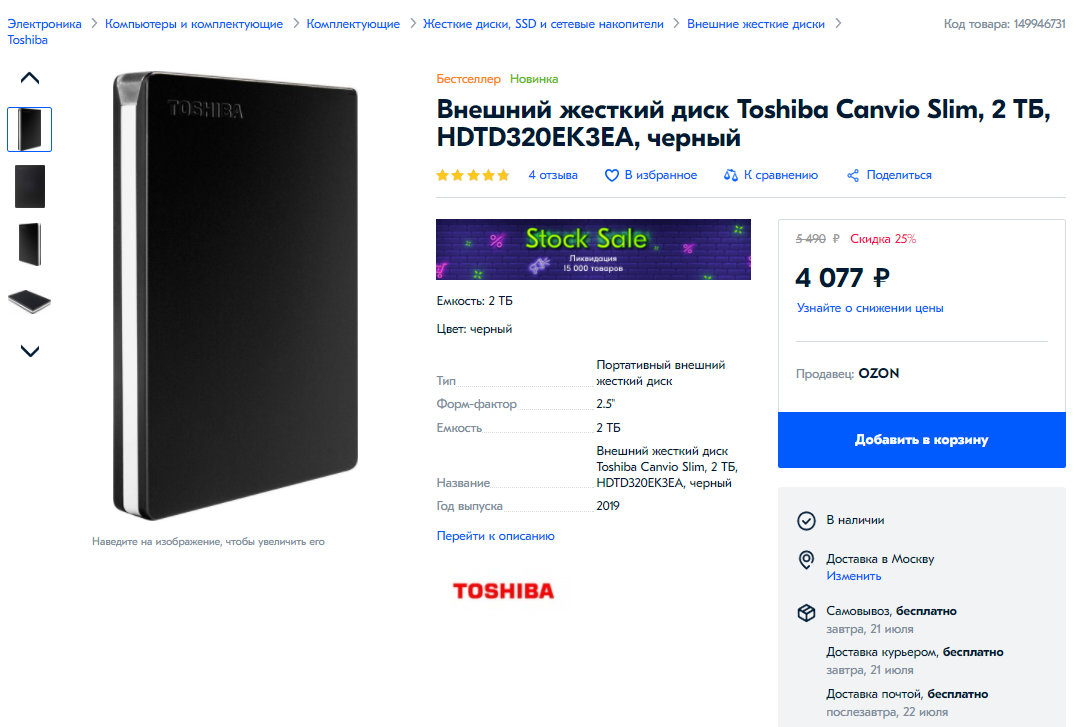This screenshot has width=1089, height=727.
Task: Click the location pin delivery icon
Action: point(806,560)
